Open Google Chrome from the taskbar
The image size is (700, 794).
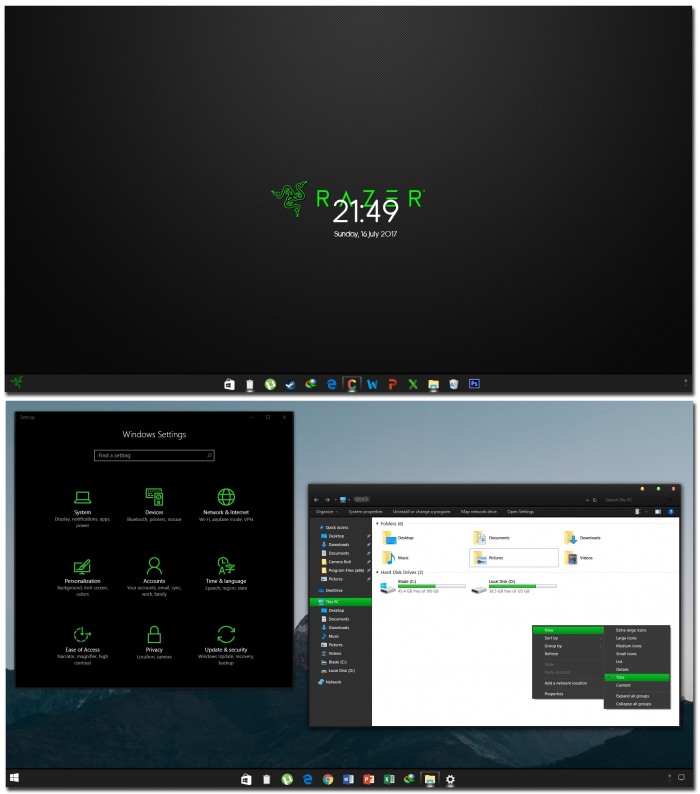point(328,779)
